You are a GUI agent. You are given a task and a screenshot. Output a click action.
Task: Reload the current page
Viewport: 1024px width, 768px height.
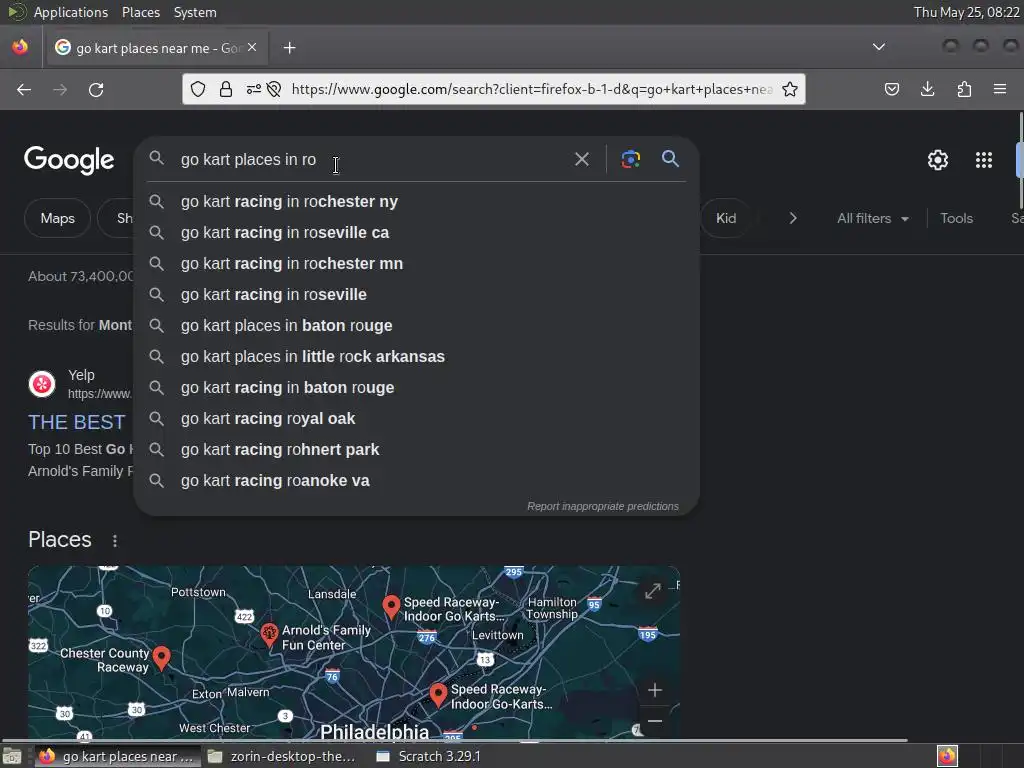click(96, 89)
